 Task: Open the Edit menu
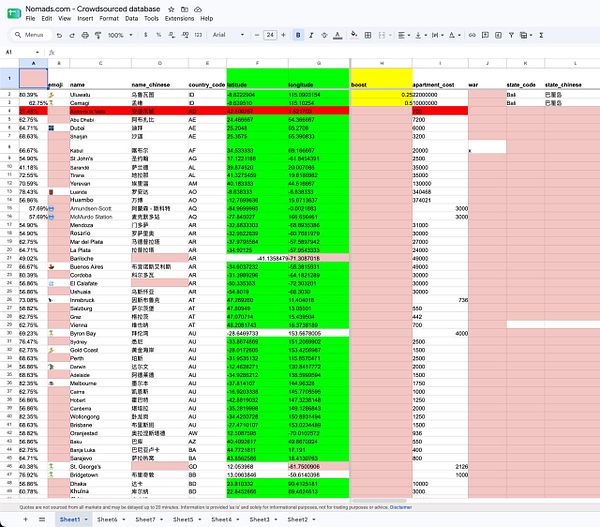point(47,18)
